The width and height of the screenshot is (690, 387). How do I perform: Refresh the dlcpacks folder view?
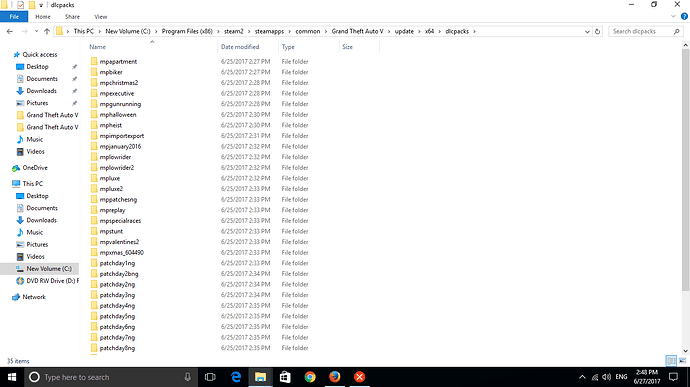(597, 32)
